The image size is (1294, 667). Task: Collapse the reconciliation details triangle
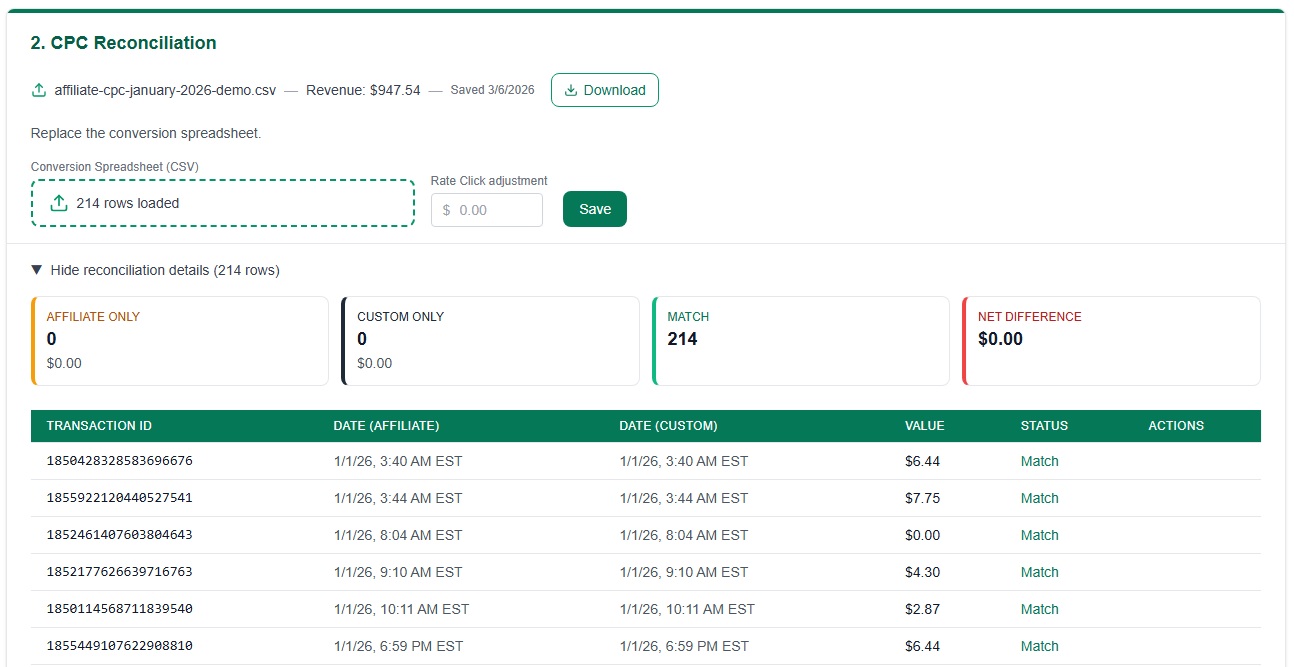[37, 270]
